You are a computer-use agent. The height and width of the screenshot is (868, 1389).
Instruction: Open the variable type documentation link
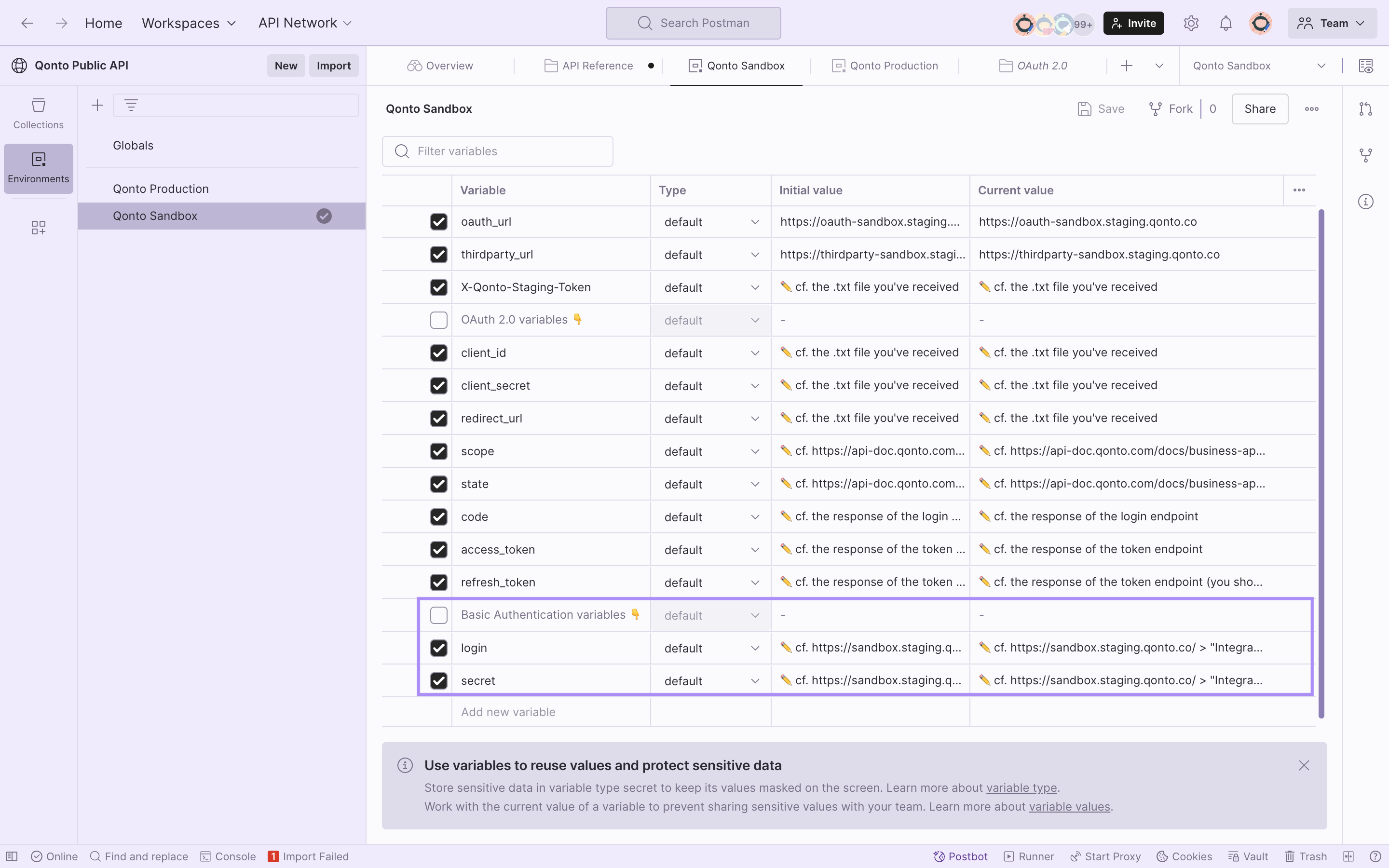point(1021,787)
